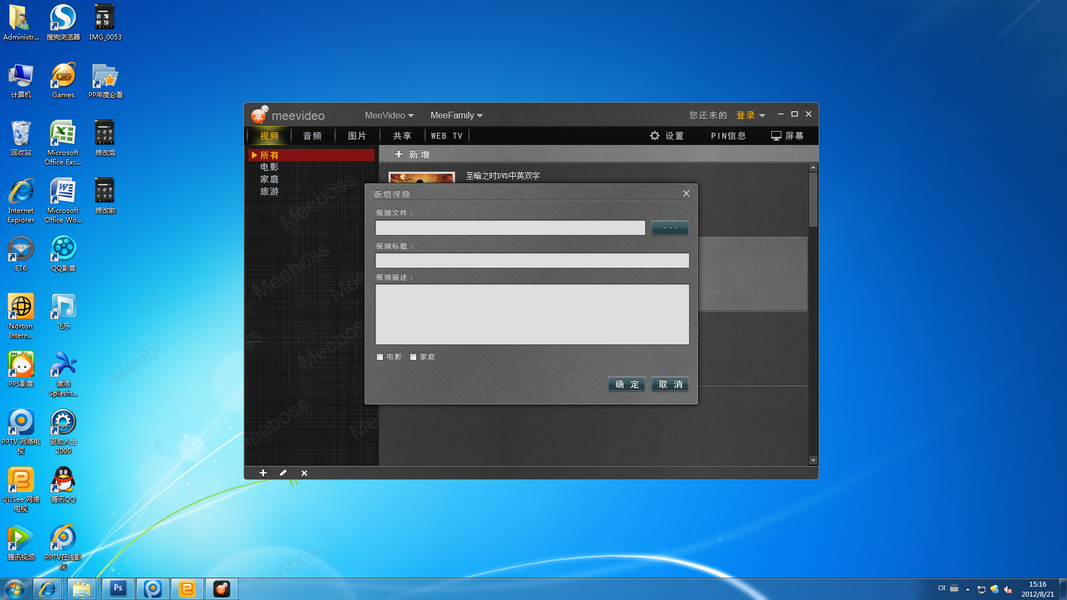Open the PPTV在线影视 desktop shortcut
Screen dimensions: 1067x600
tap(63, 547)
